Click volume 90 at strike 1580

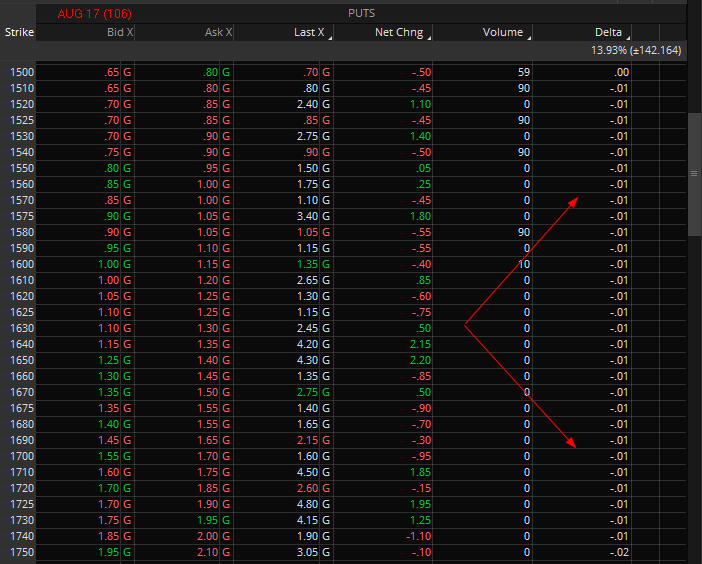(524, 232)
